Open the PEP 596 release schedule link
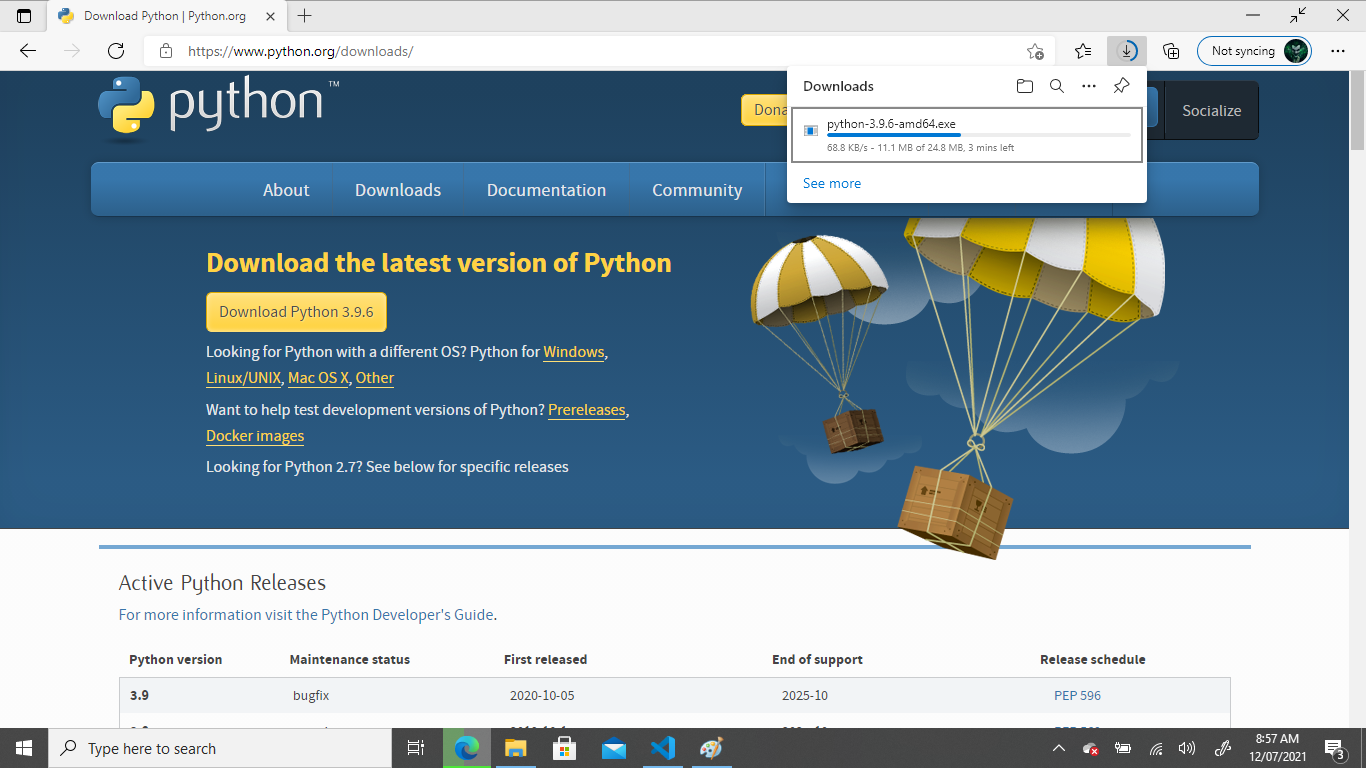Screen dimensions: 1366x768 click(x=1077, y=695)
